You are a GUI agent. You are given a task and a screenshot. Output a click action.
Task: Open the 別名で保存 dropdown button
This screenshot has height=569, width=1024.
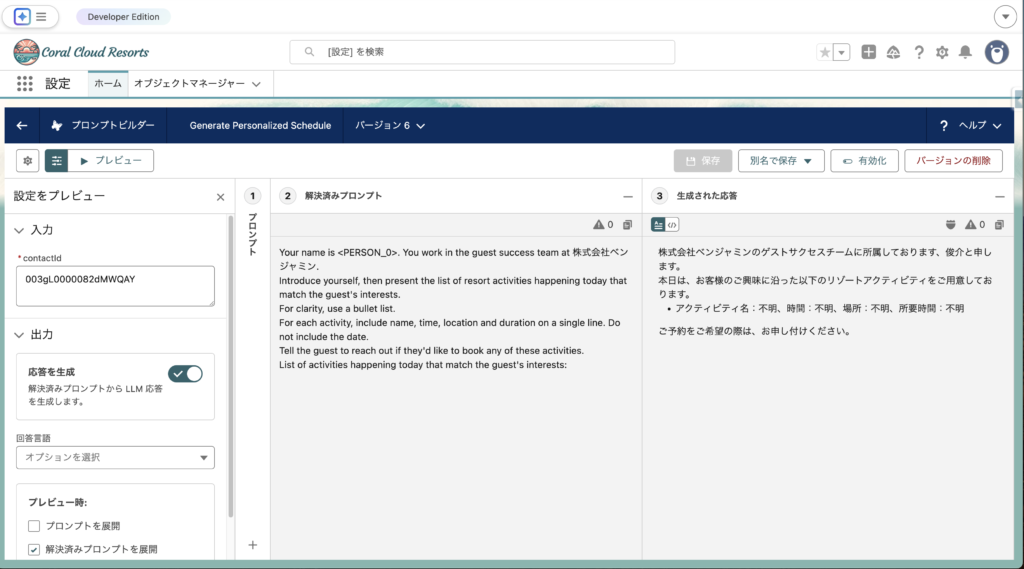click(x=780, y=160)
